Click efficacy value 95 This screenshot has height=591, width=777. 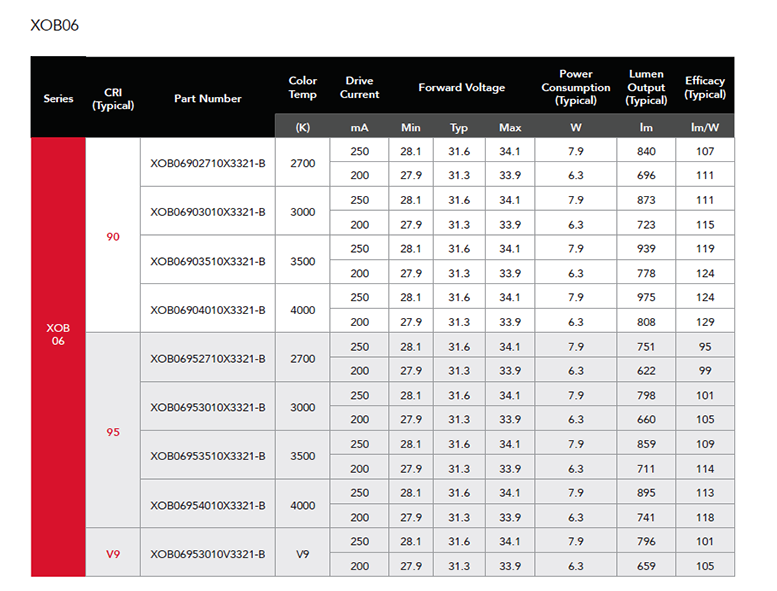pos(705,347)
